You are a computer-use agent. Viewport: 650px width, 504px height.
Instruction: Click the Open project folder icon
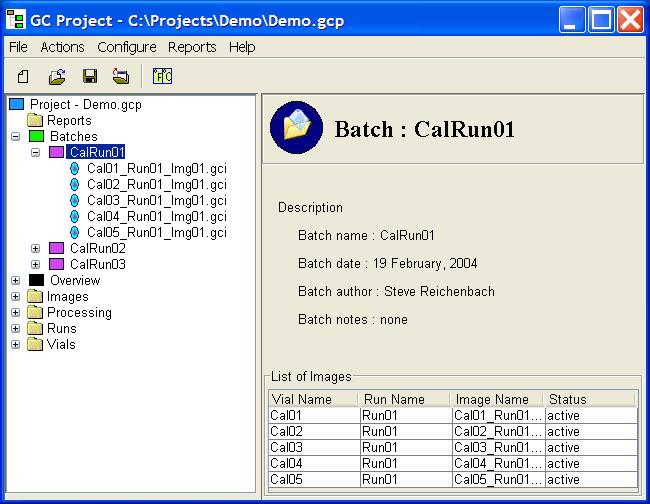click(57, 76)
